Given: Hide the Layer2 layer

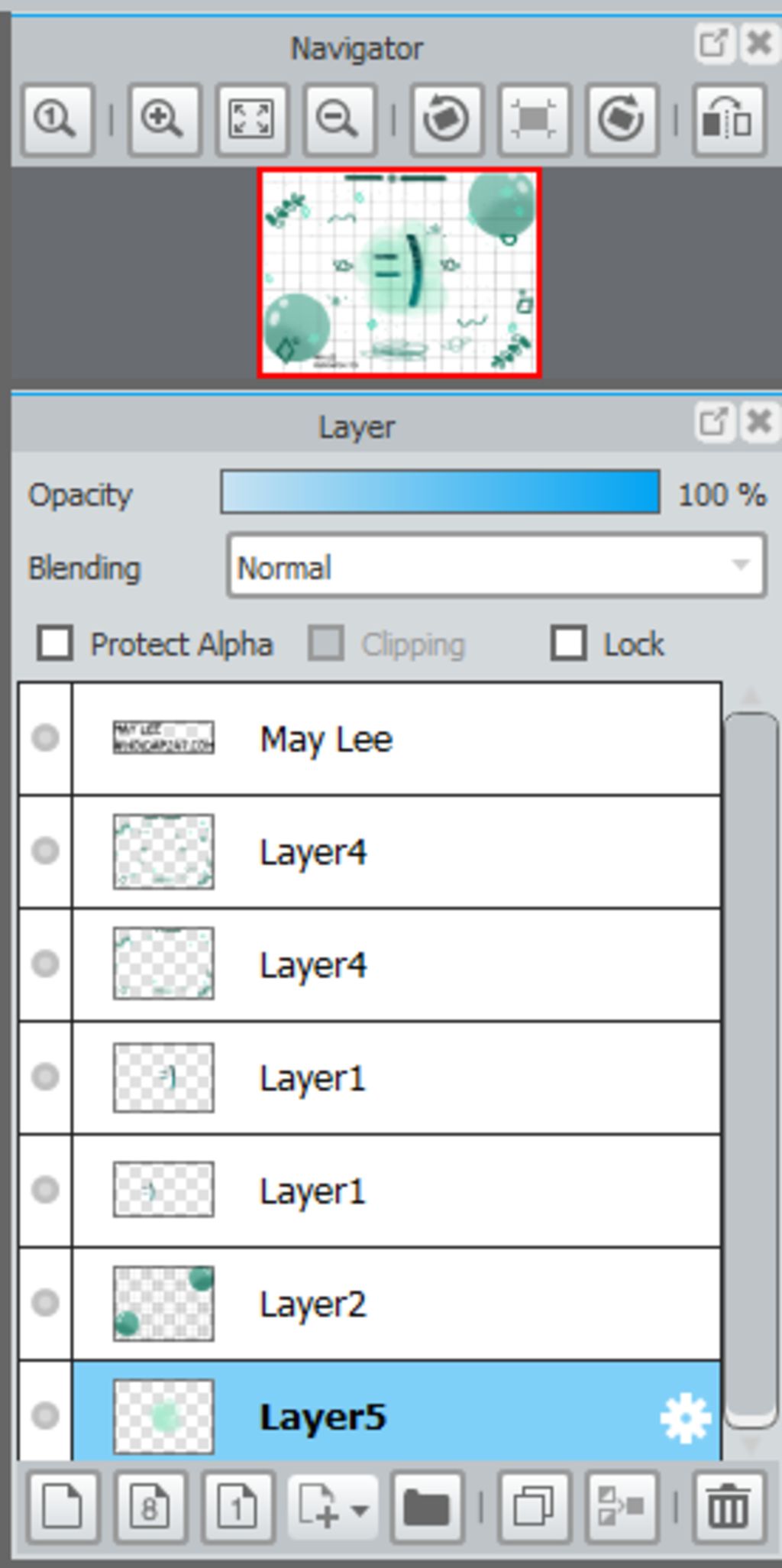Looking at the screenshot, I should point(45,1303).
